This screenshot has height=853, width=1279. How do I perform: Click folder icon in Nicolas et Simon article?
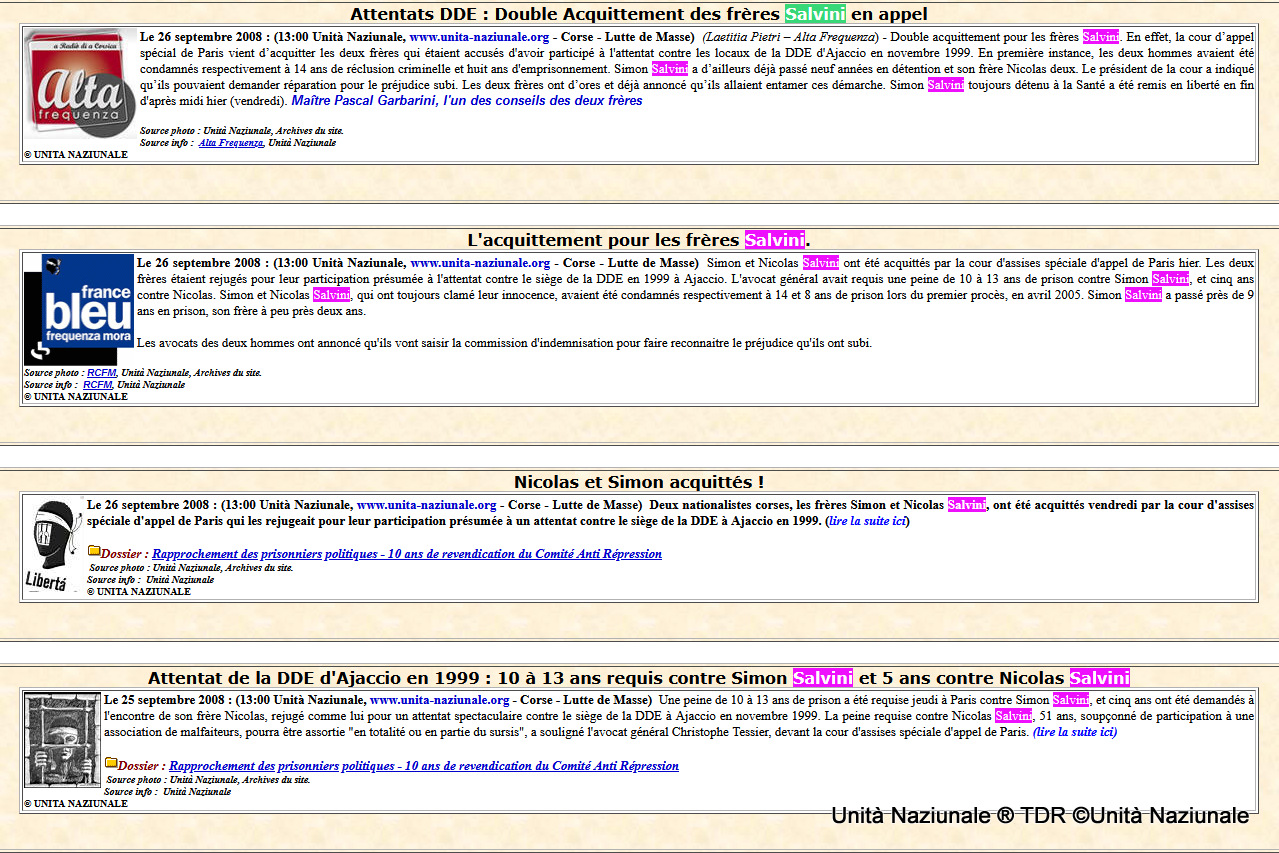[x=94, y=551]
